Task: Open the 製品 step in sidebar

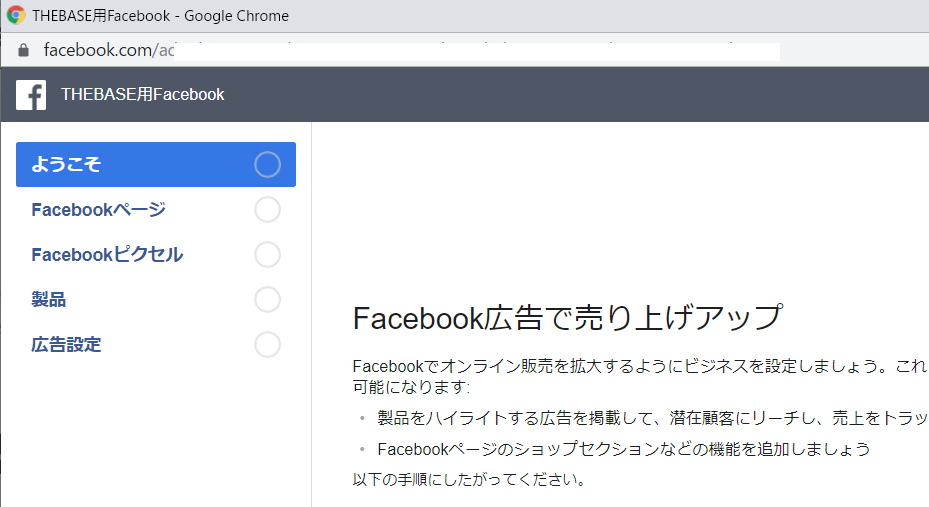Action: 156,300
